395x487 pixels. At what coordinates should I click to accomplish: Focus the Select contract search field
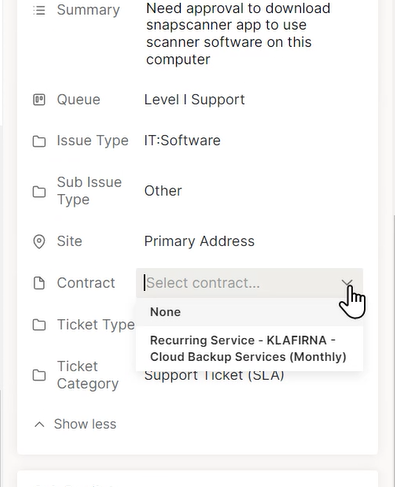(240, 283)
